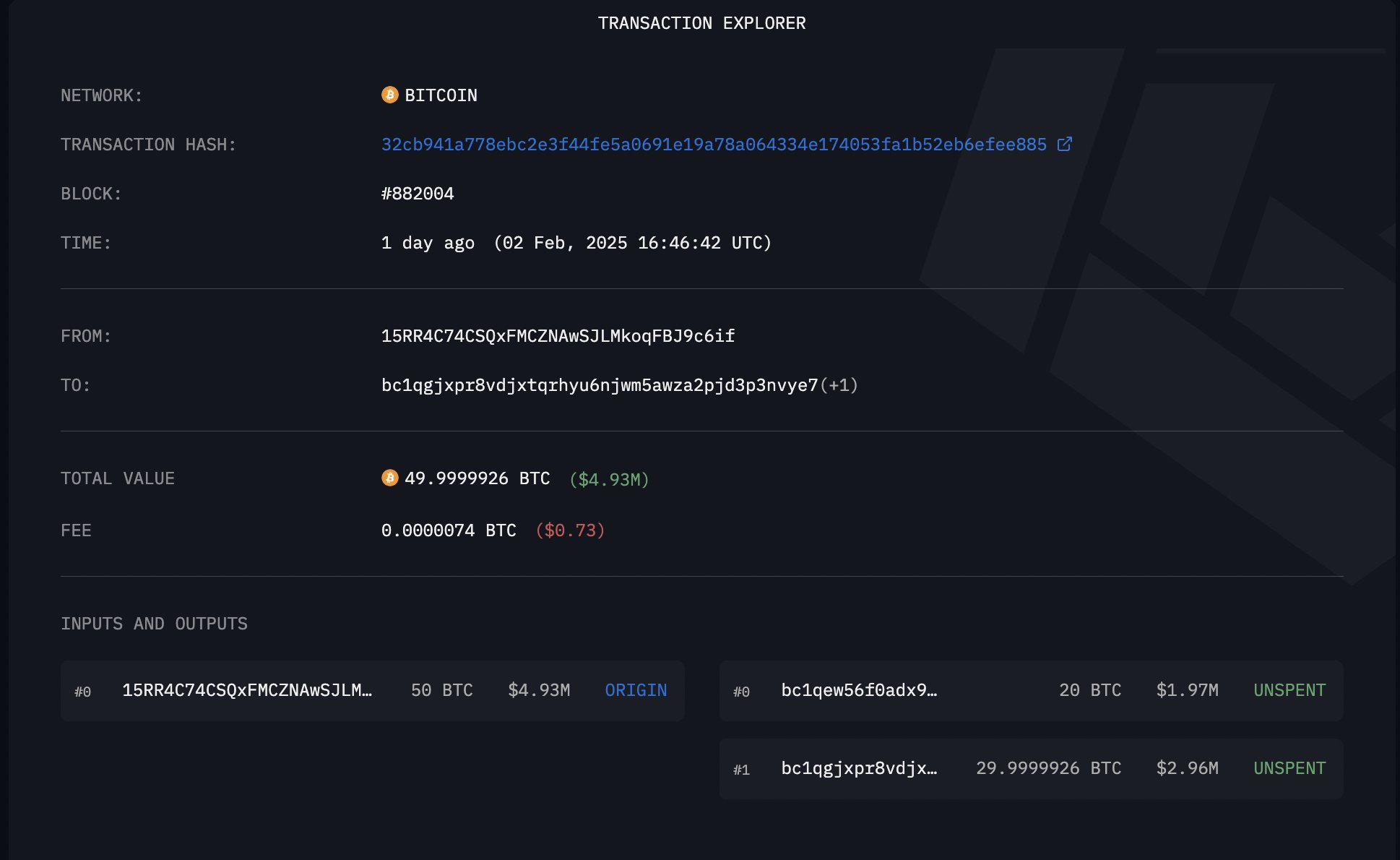Open output #1 address bc1qgjxpr8vdjx…

coord(859,768)
